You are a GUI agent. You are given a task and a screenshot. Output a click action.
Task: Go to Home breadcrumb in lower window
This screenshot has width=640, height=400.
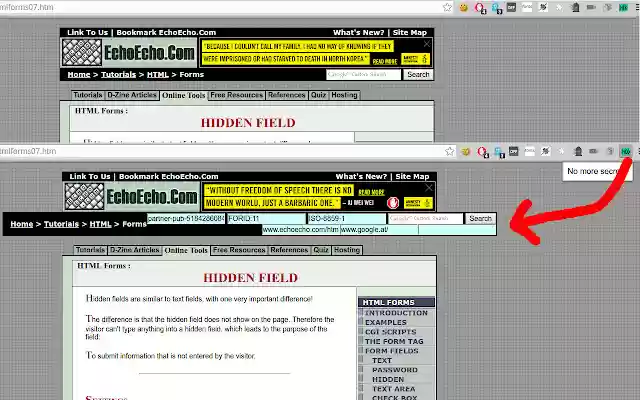click(22, 224)
